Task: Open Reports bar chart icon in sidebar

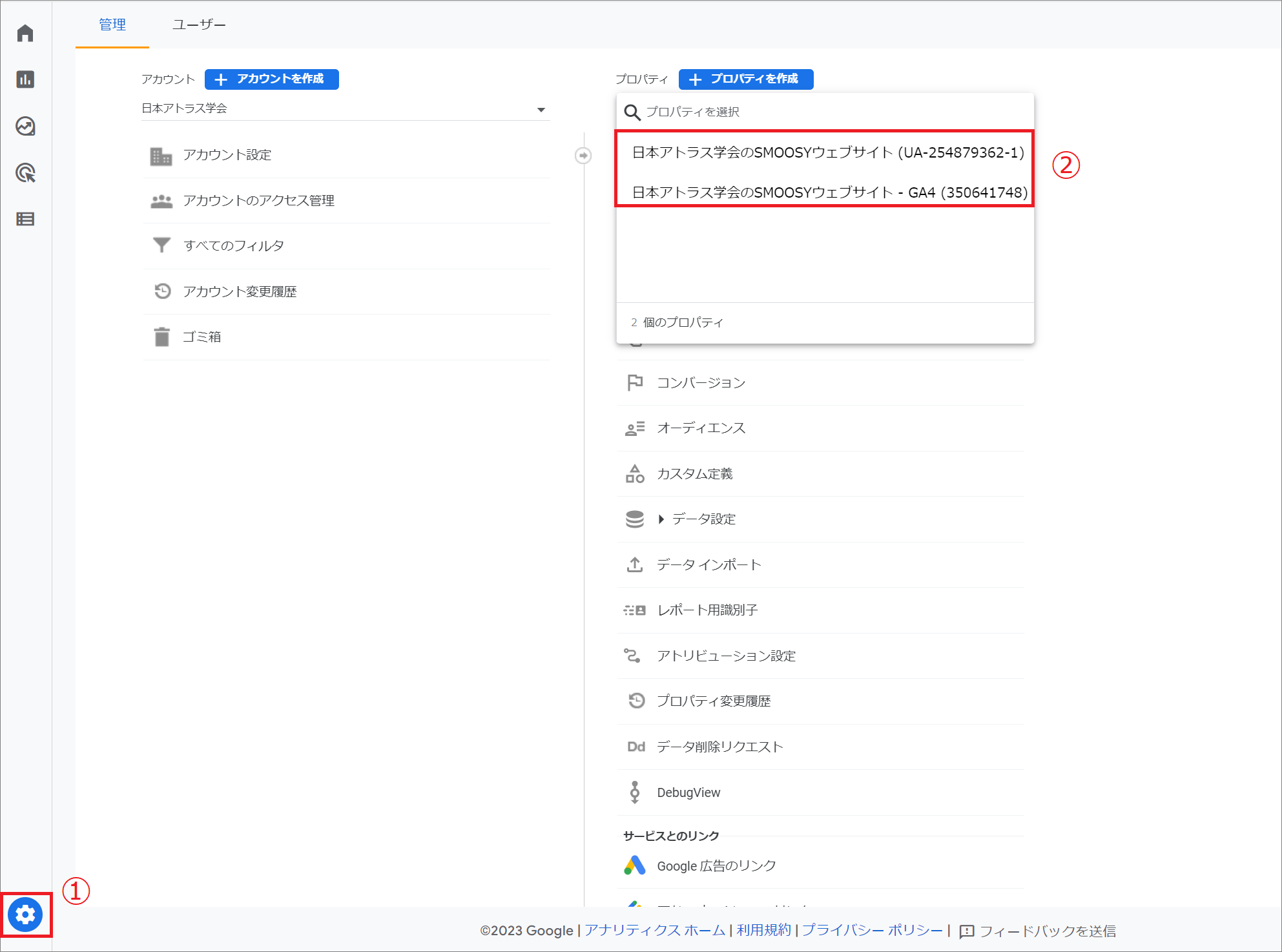Action: [x=25, y=79]
